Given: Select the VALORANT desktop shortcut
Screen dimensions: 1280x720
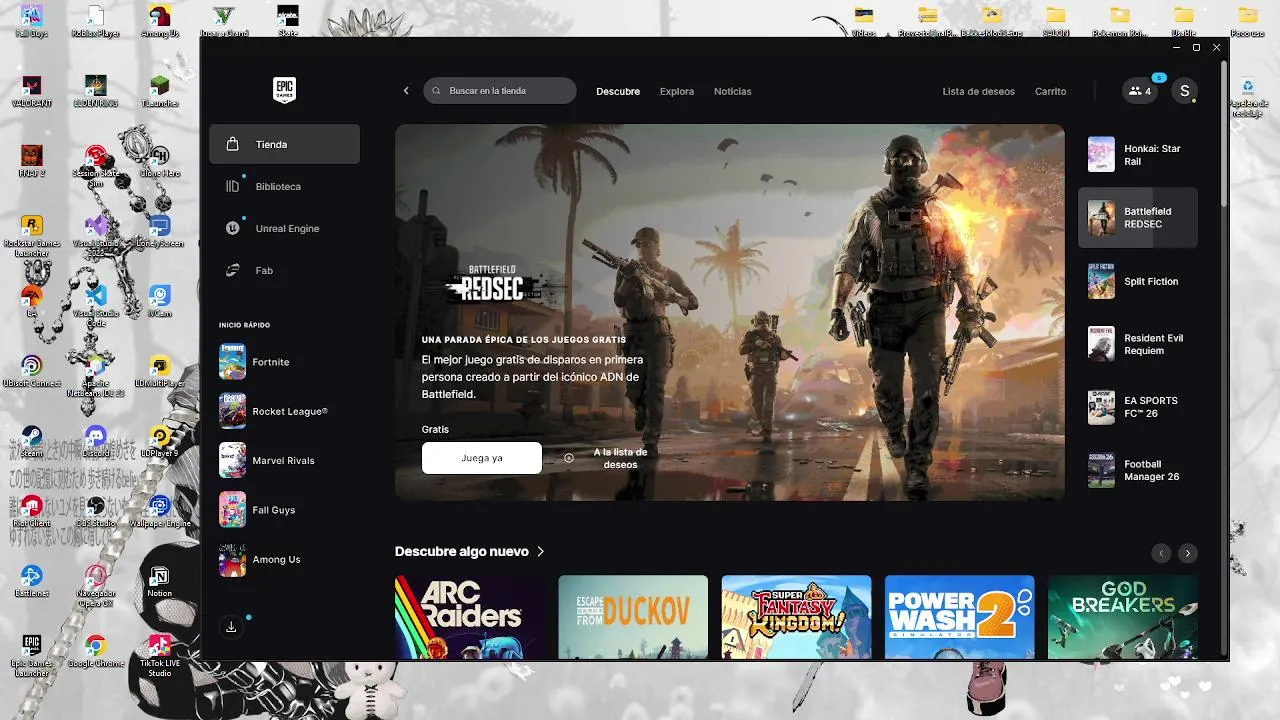Looking at the screenshot, I should click(31, 90).
